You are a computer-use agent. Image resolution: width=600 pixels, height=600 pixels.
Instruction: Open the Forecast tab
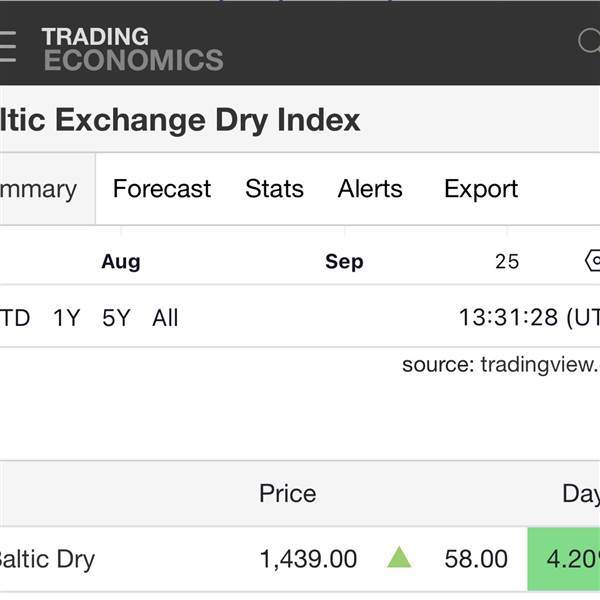tap(162, 189)
